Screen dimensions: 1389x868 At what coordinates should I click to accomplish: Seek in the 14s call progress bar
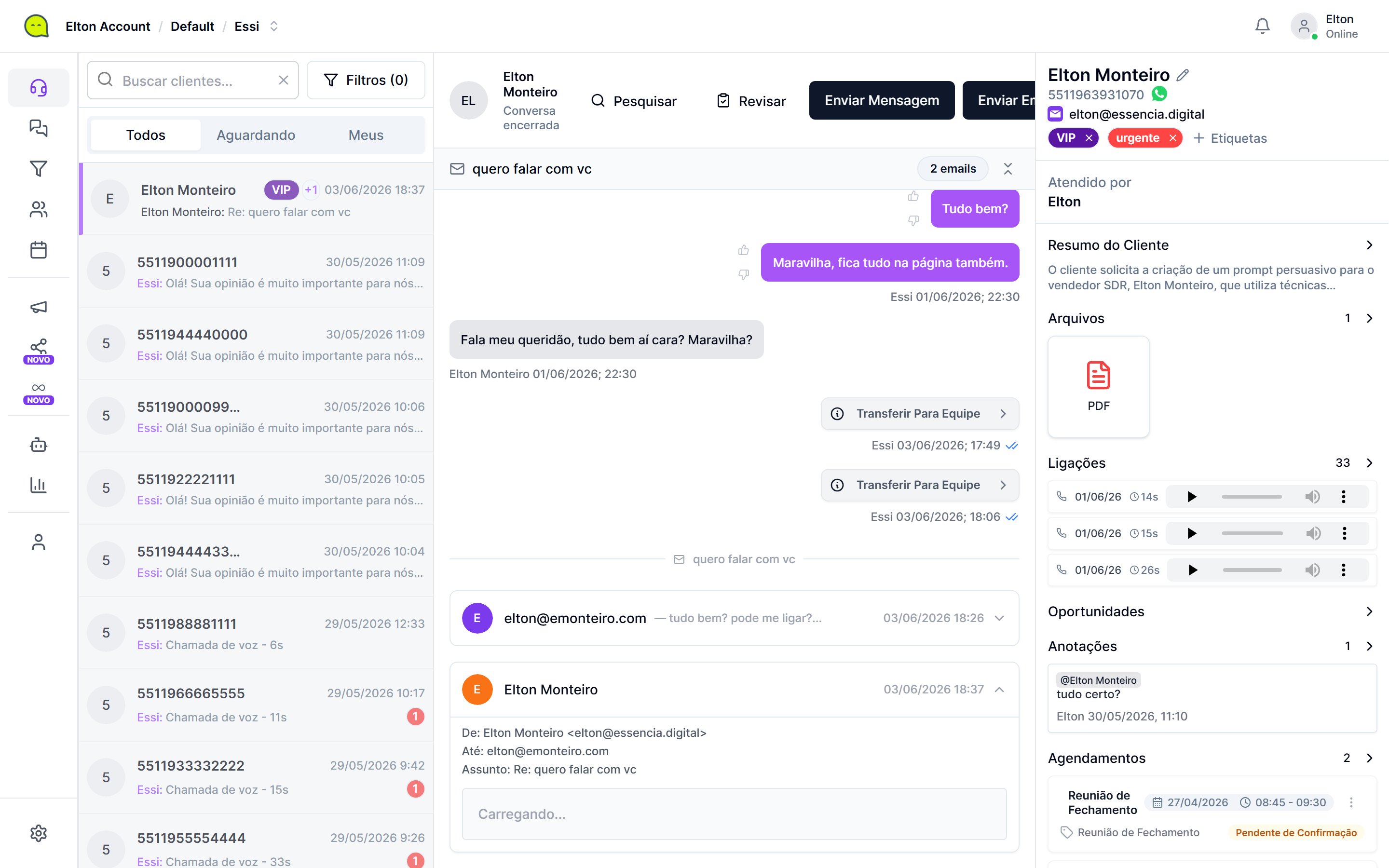pyautogui.click(x=1251, y=497)
